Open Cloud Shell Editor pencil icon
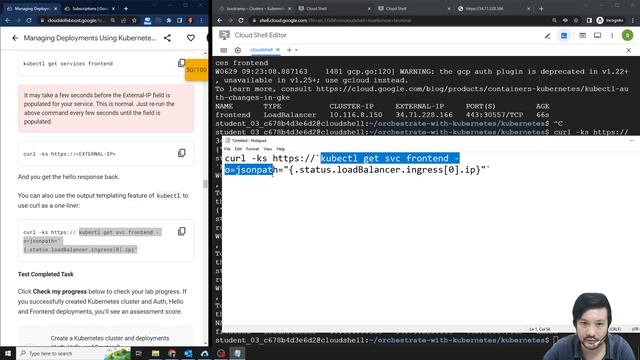Image resolution: width=640 pixels, height=360 pixels. coord(547,36)
